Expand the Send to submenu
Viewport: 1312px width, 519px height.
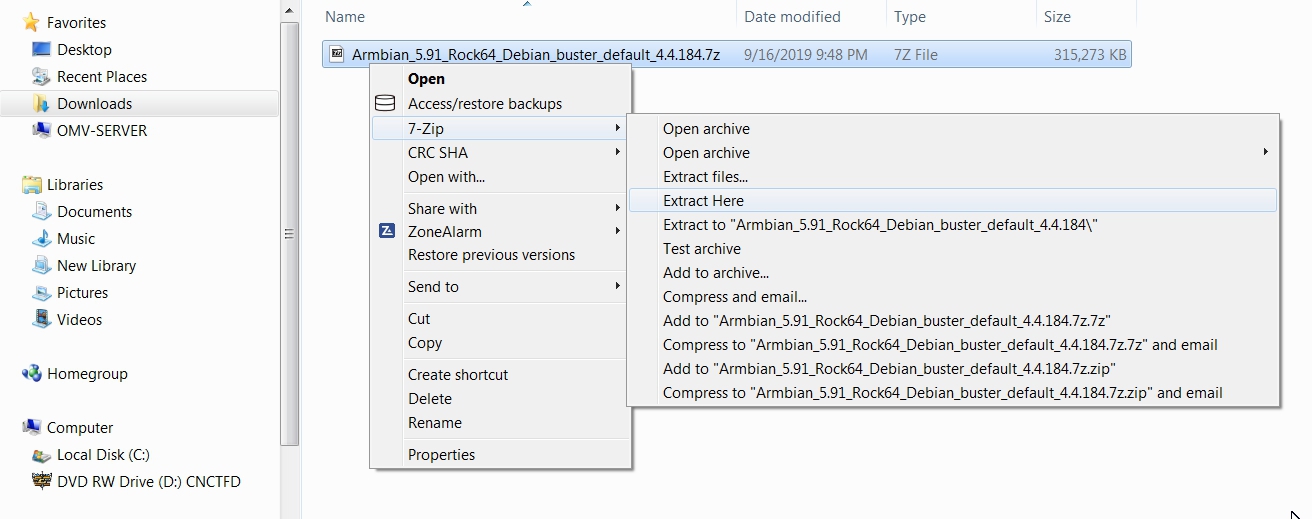tap(618, 286)
